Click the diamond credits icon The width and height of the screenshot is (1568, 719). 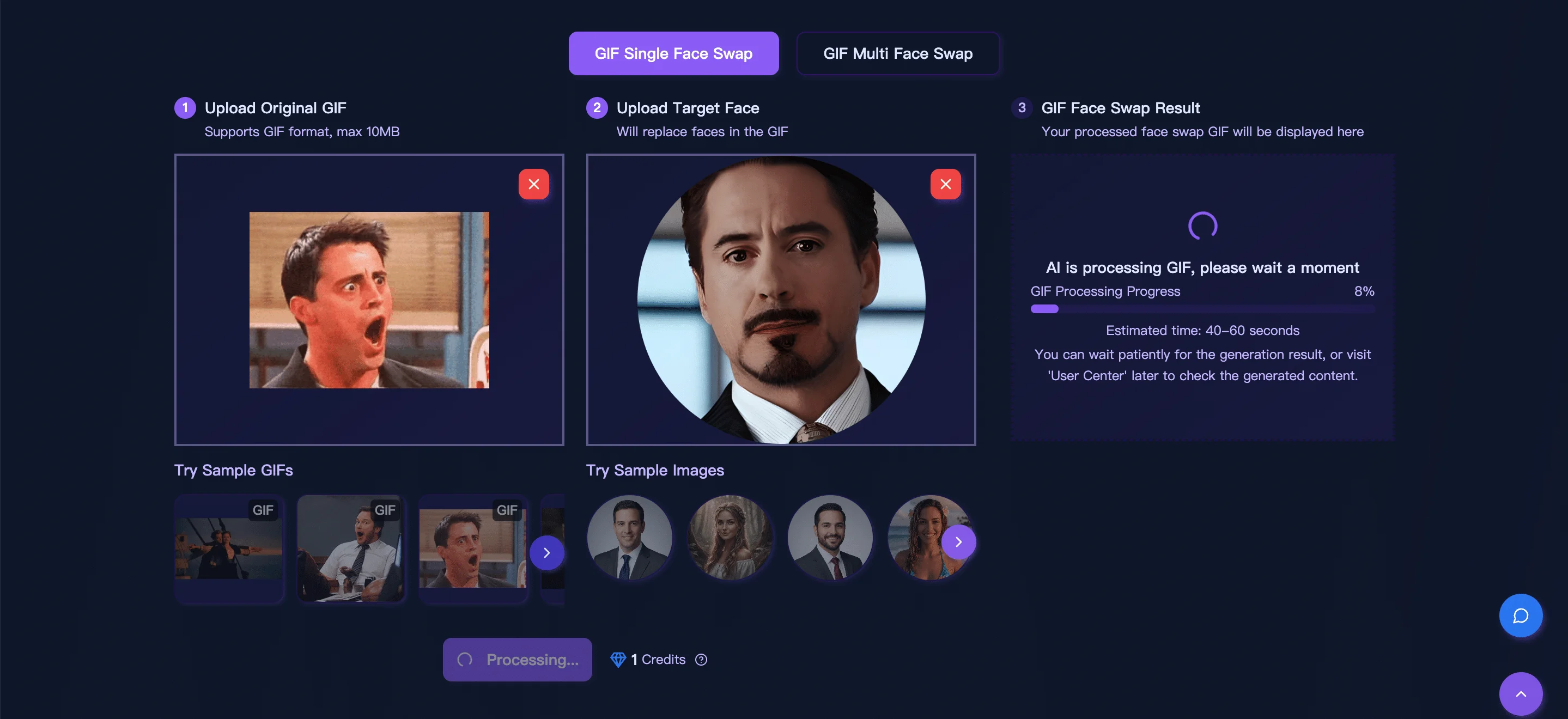click(x=618, y=659)
